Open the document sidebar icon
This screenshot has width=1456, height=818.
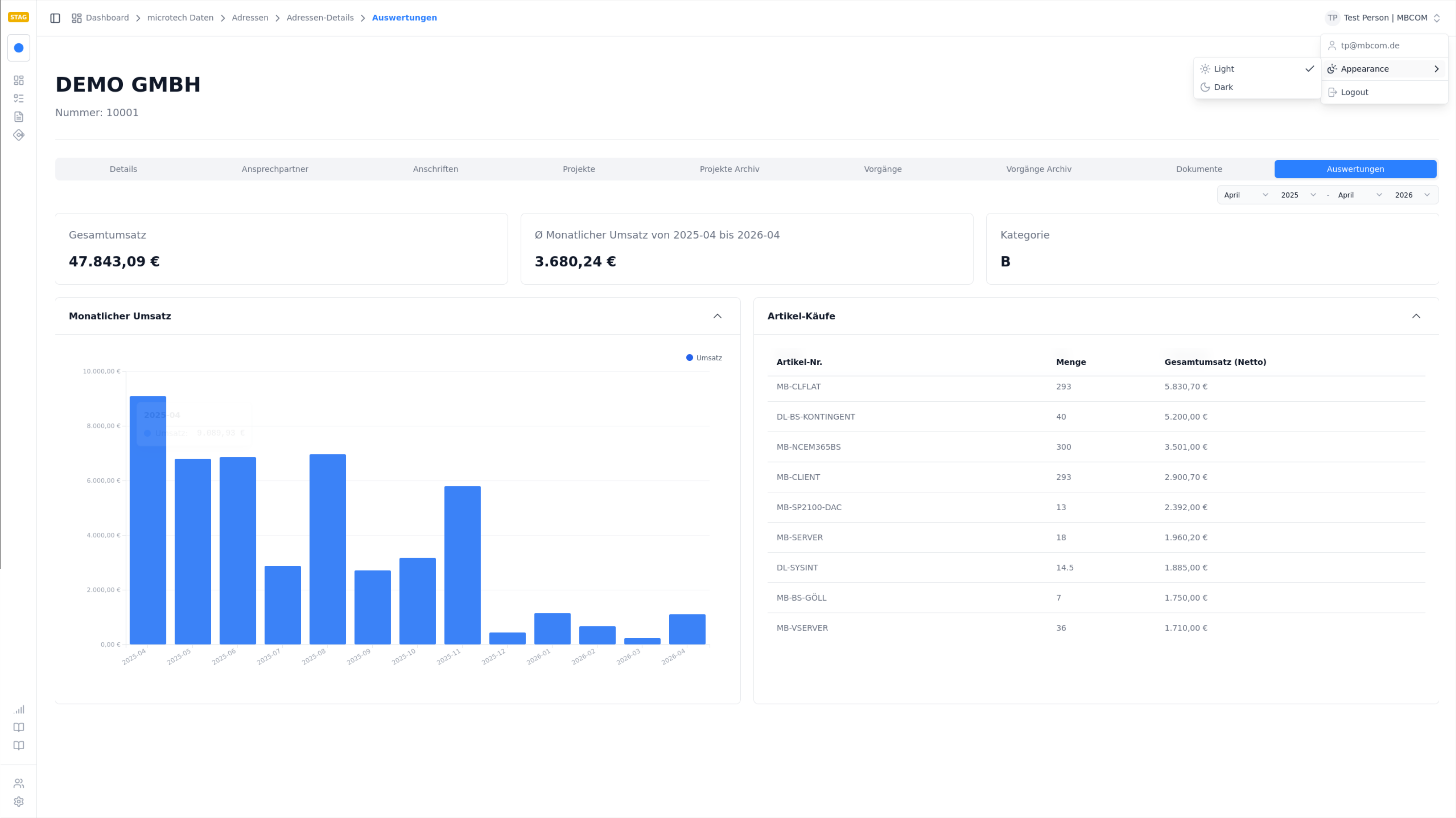[18, 116]
